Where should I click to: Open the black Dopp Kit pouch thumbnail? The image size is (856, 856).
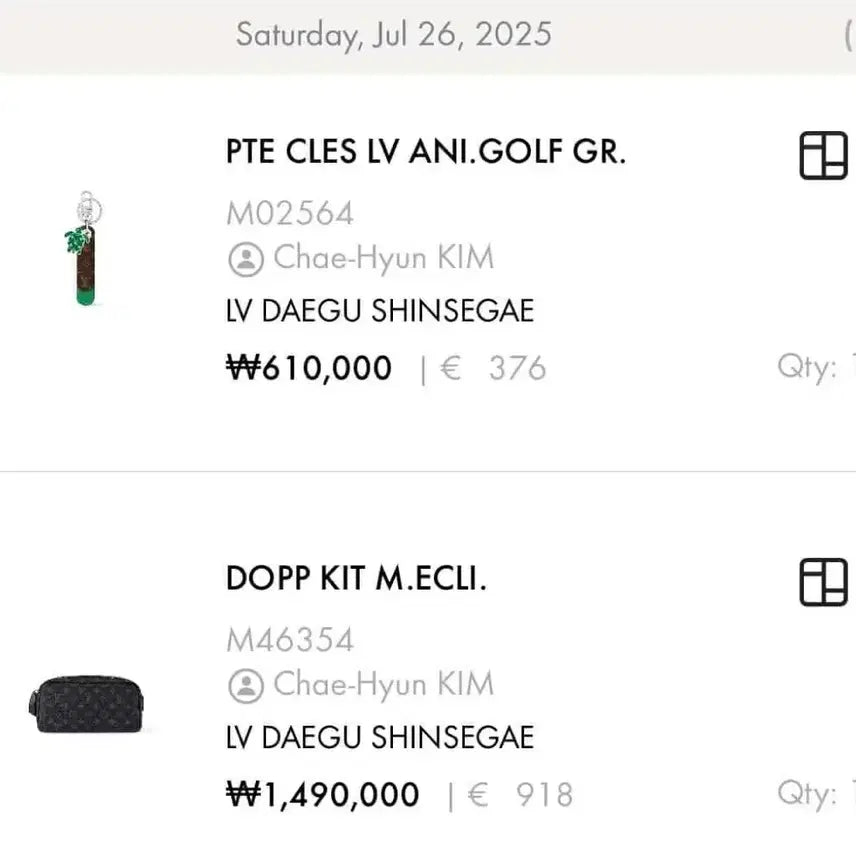tap(86, 701)
